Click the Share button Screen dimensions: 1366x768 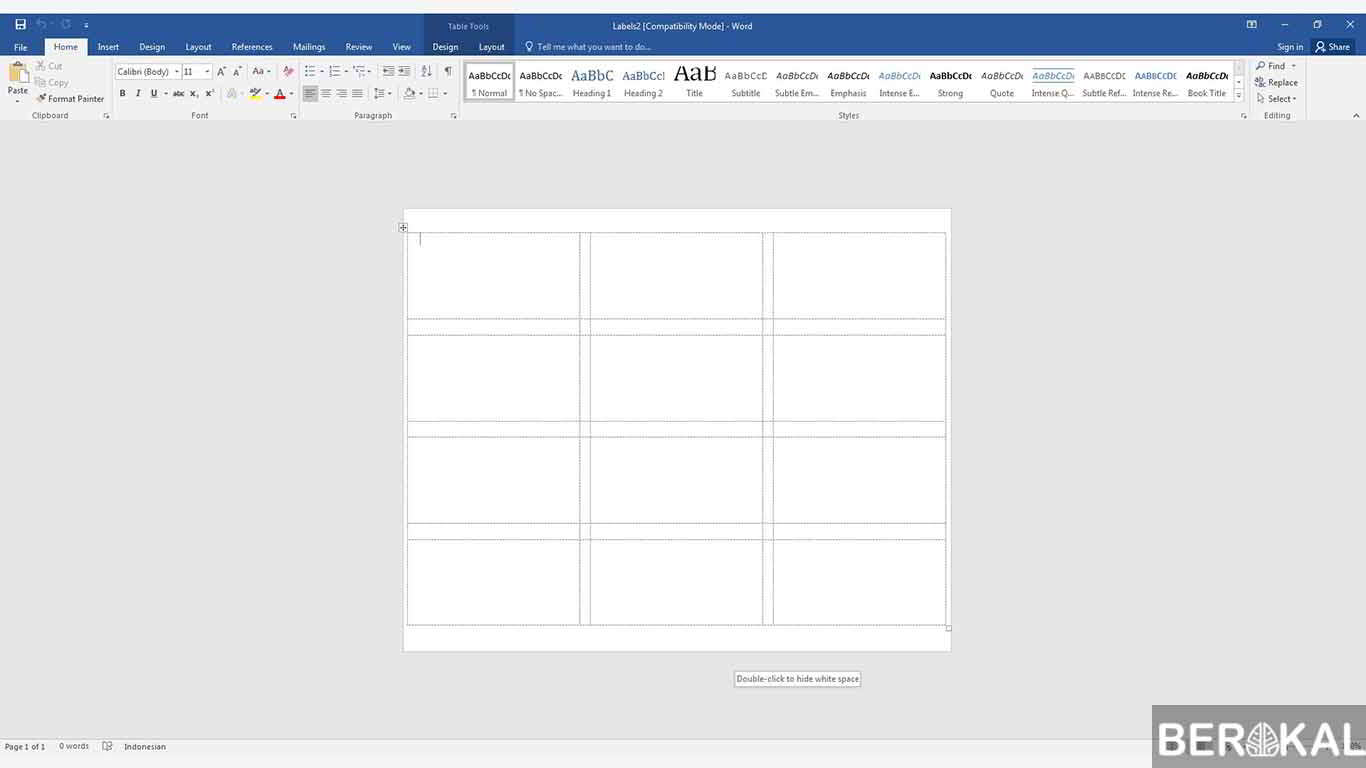[x=1333, y=47]
